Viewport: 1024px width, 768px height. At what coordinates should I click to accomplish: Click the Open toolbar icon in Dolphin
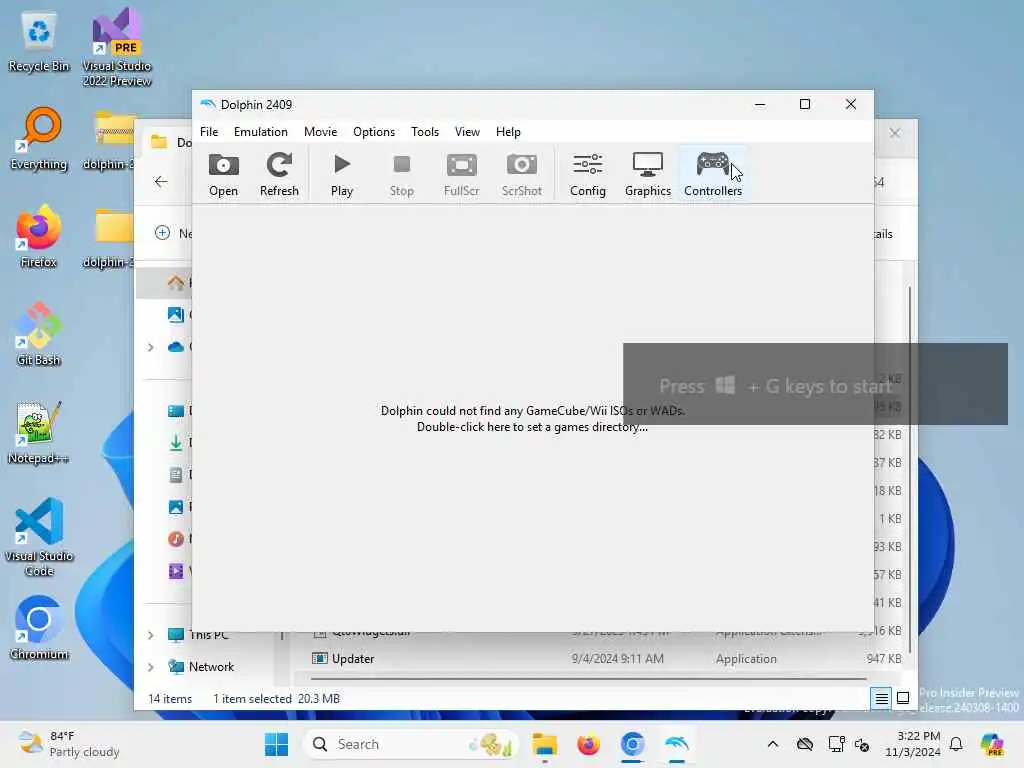click(x=223, y=174)
